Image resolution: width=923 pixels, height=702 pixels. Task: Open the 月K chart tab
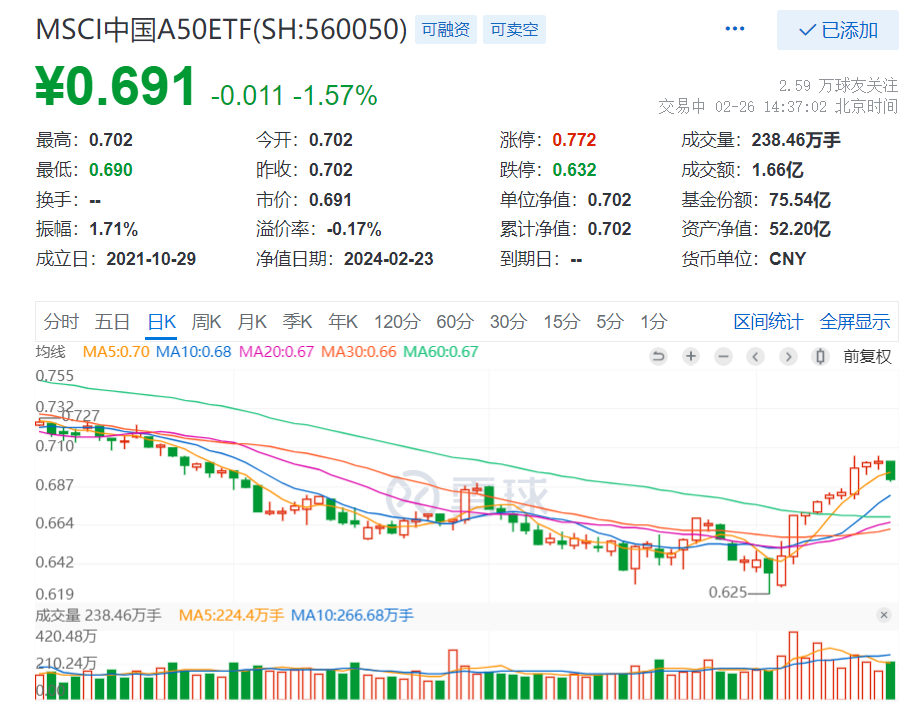[252, 322]
